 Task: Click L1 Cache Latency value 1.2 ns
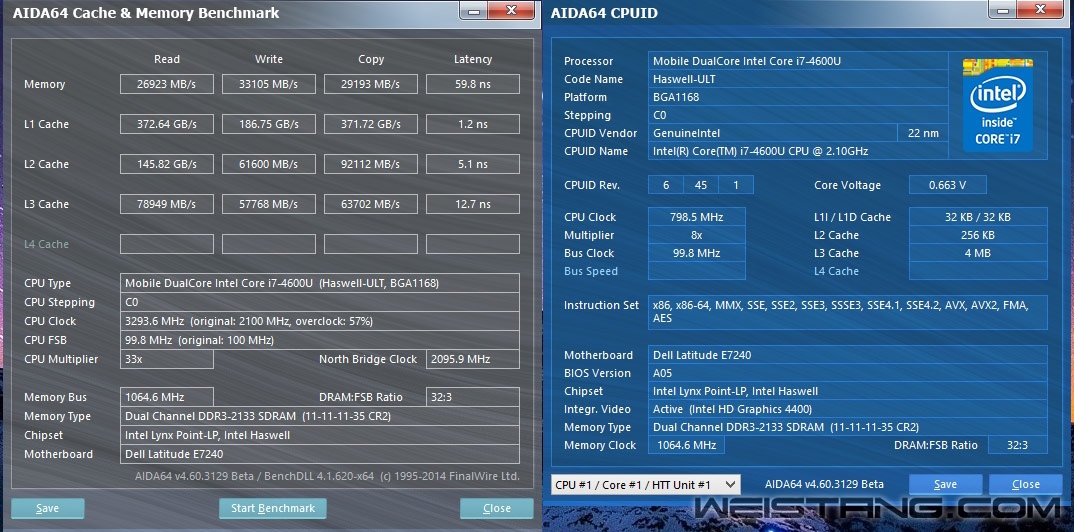[473, 124]
